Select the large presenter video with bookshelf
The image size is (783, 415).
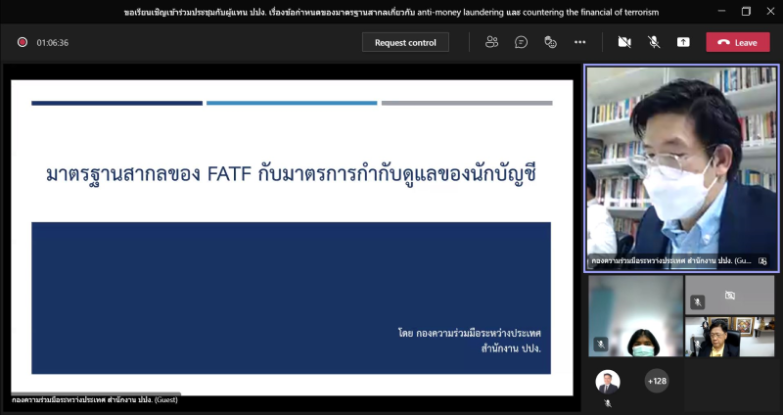pyautogui.click(x=680, y=160)
